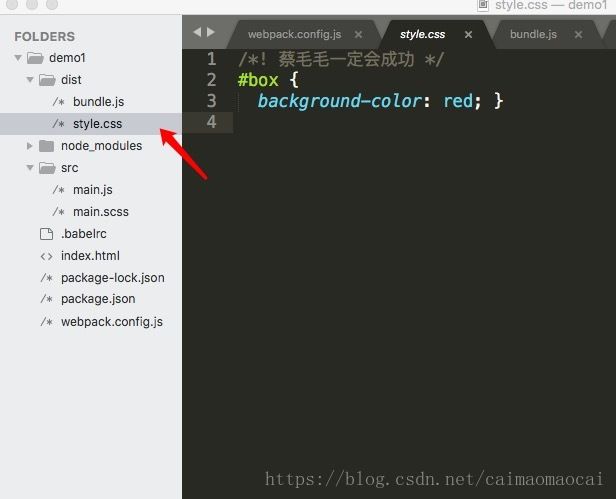Image resolution: width=616 pixels, height=499 pixels.
Task: Open package-lock.json in the sidebar
Action: [x=113, y=278]
